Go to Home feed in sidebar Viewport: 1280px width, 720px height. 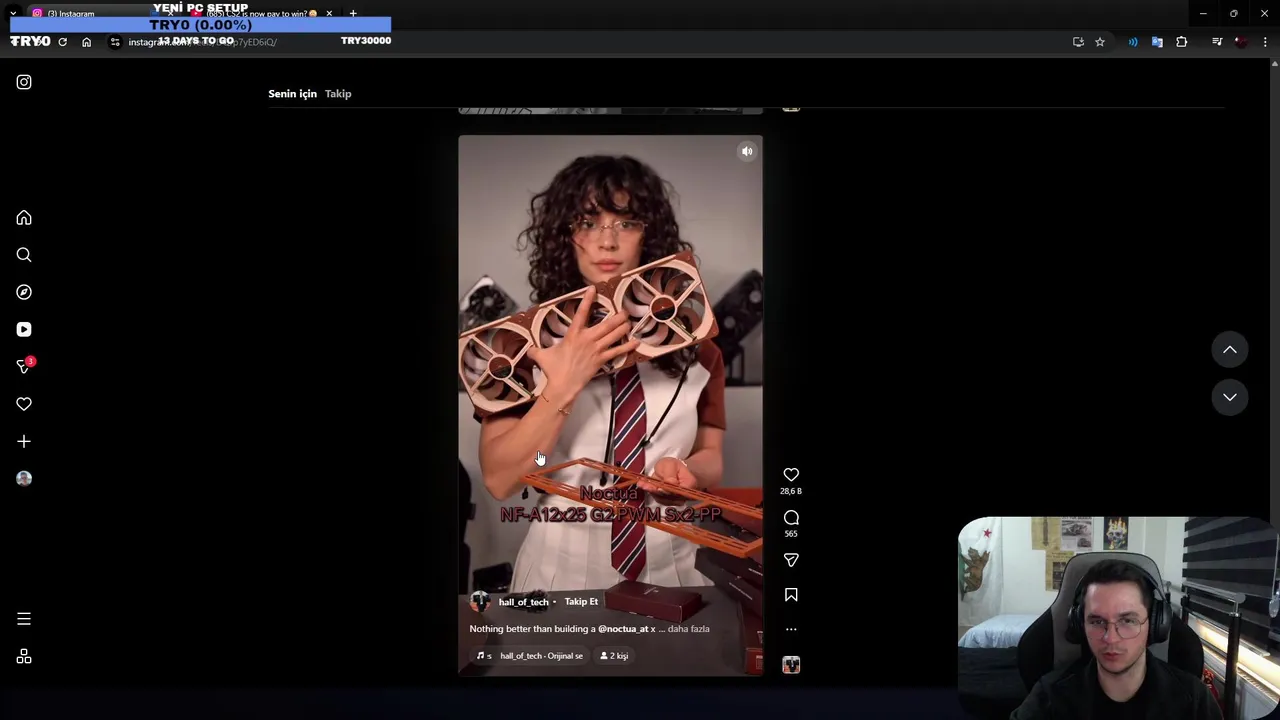click(24, 218)
